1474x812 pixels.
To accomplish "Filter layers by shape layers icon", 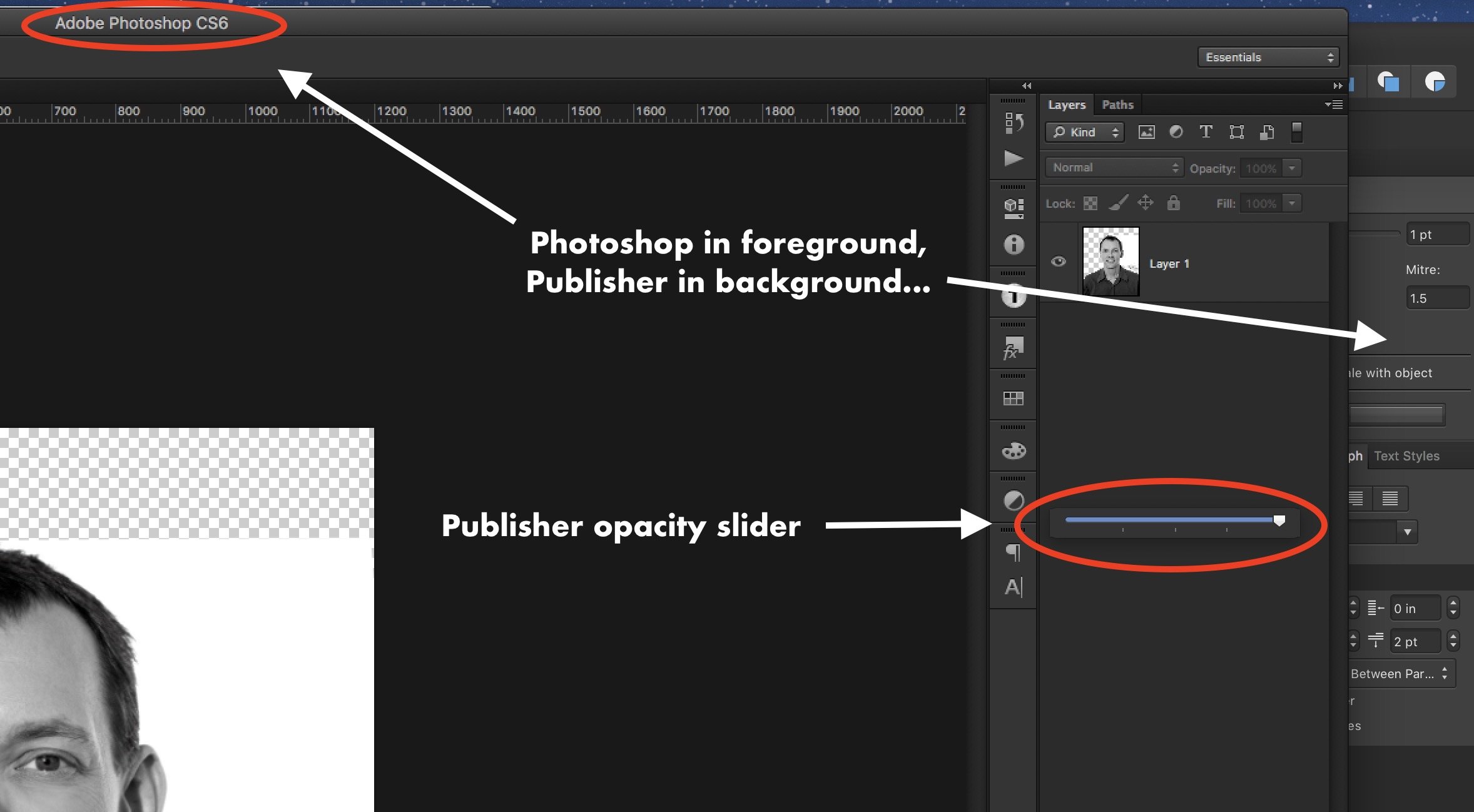I will click(1236, 132).
